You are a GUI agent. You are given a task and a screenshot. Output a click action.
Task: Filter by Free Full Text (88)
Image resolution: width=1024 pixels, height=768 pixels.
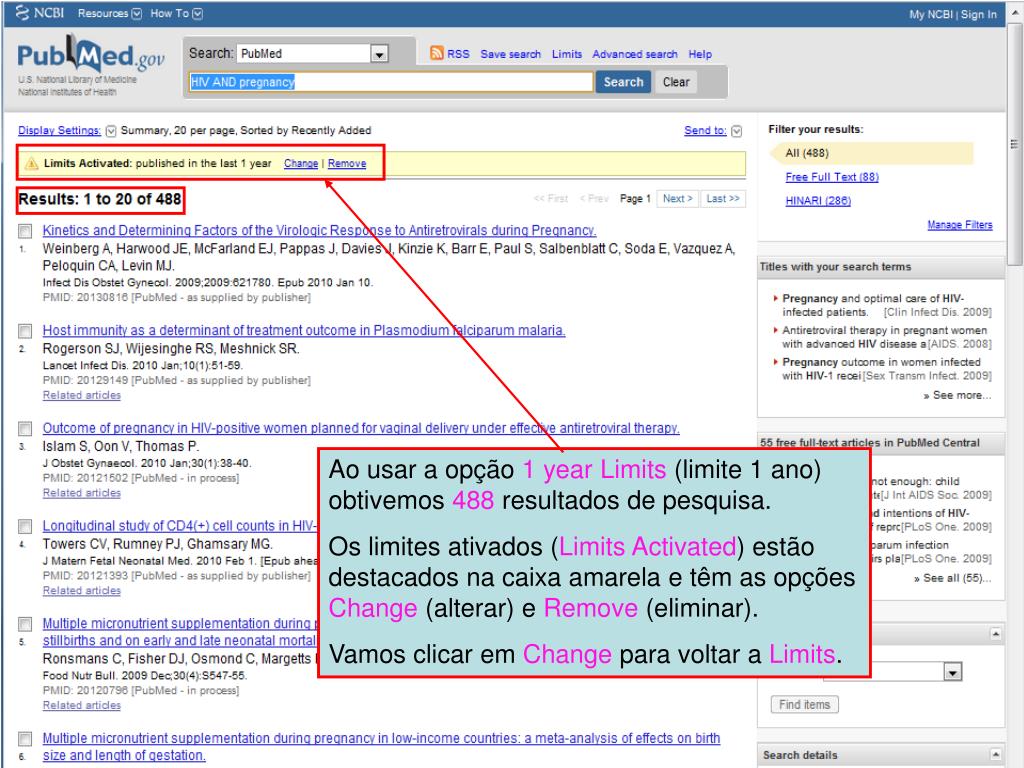[832, 177]
